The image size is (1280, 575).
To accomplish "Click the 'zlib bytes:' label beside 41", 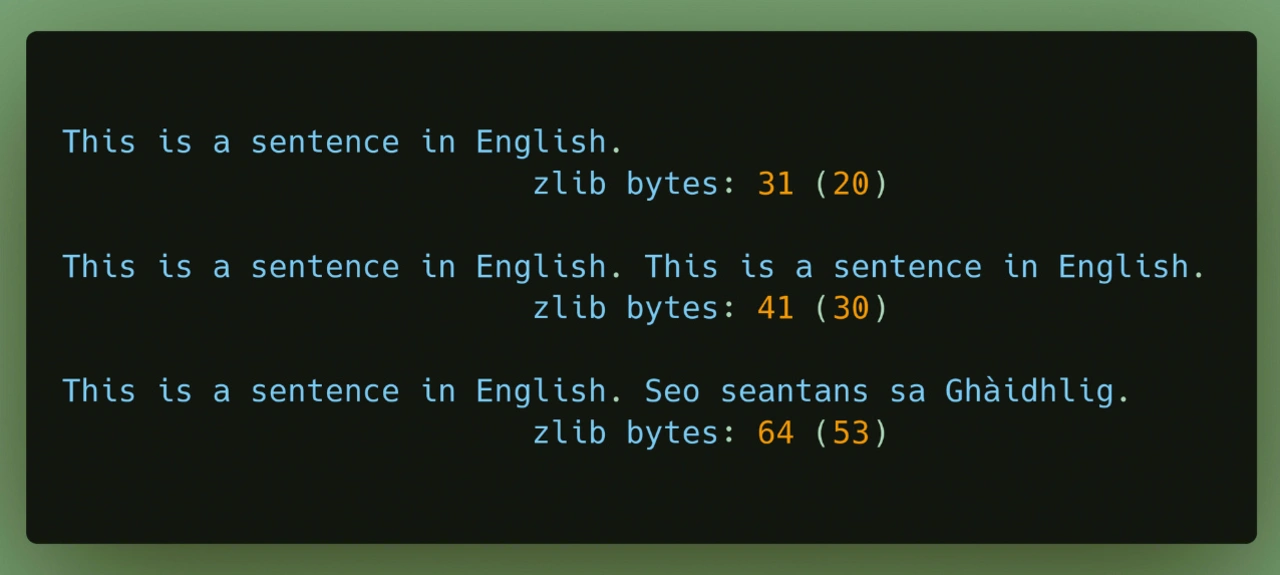I will click(636, 309).
